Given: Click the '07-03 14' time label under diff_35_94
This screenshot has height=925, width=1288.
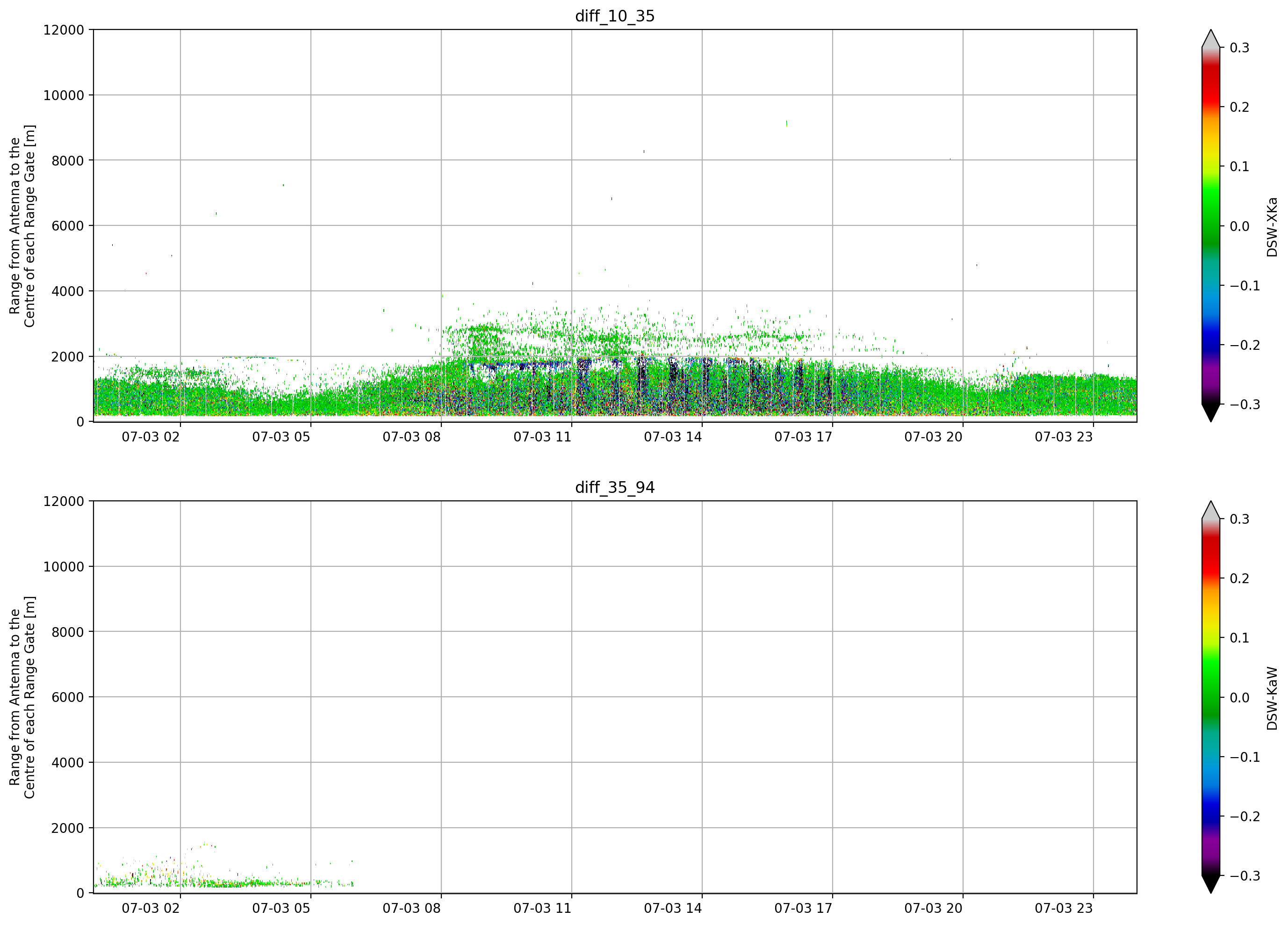Looking at the screenshot, I should point(673,909).
